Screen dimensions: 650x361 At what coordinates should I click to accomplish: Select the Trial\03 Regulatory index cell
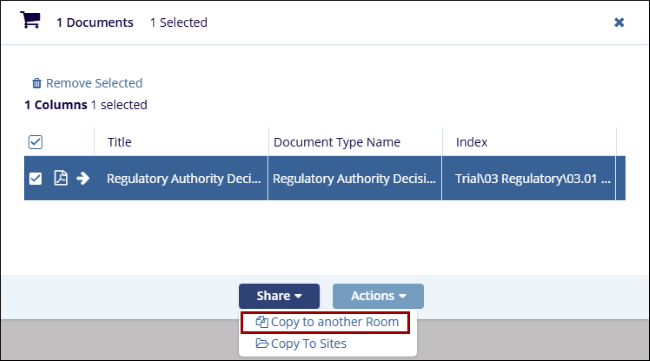coord(529,178)
